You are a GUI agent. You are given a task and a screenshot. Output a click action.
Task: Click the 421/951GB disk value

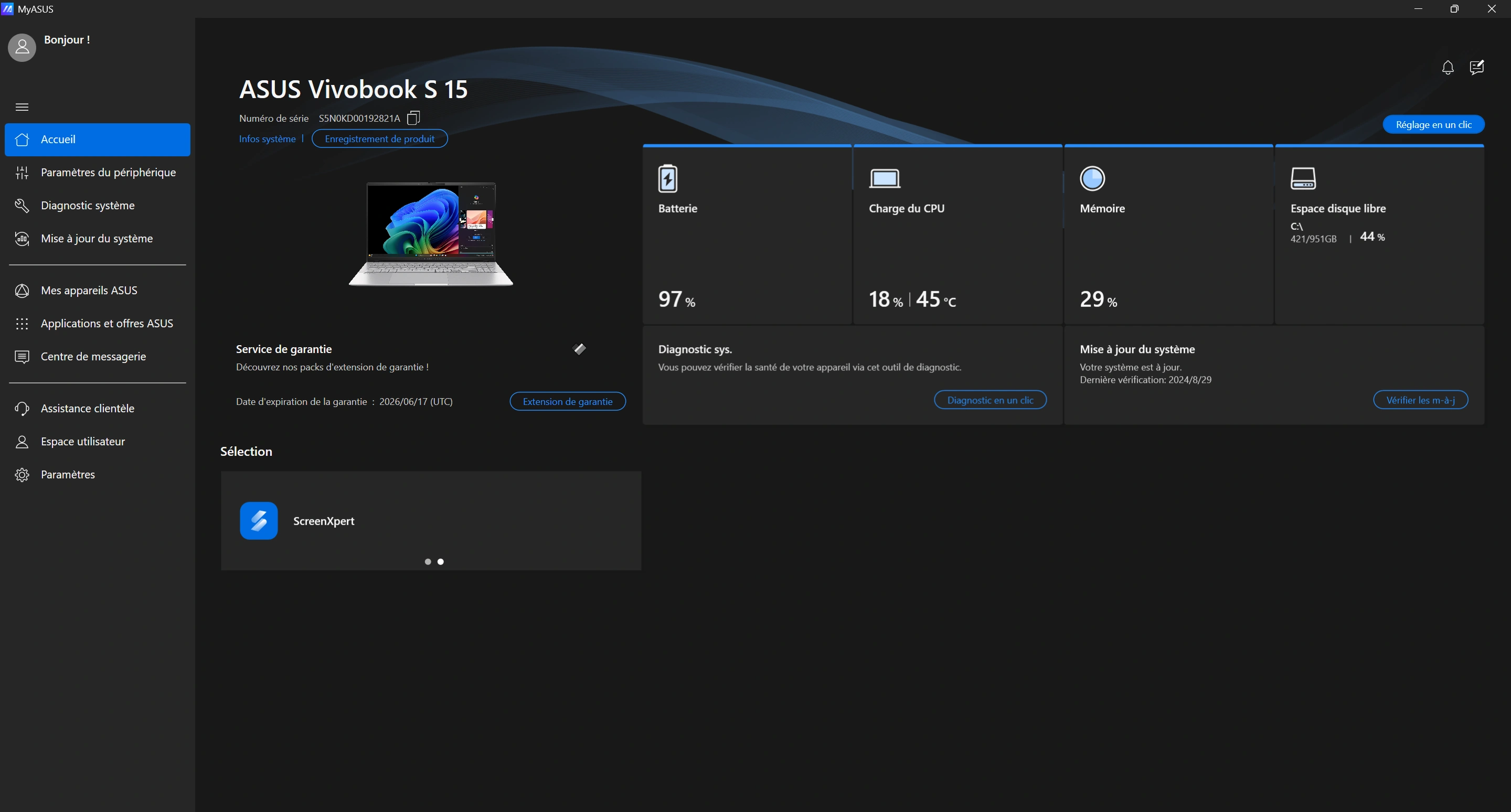coord(1313,239)
